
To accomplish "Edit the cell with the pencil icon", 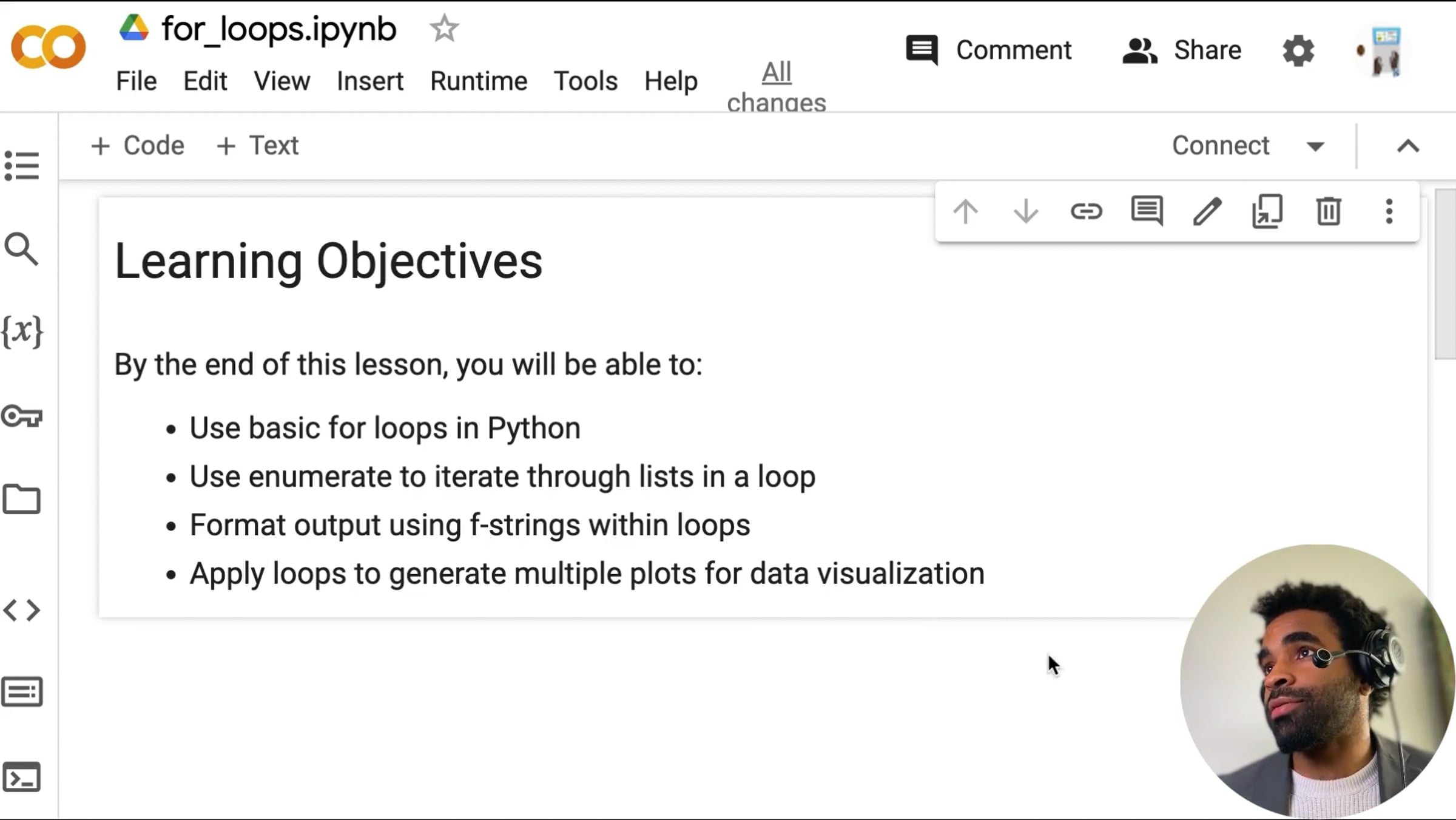I will (x=1207, y=212).
